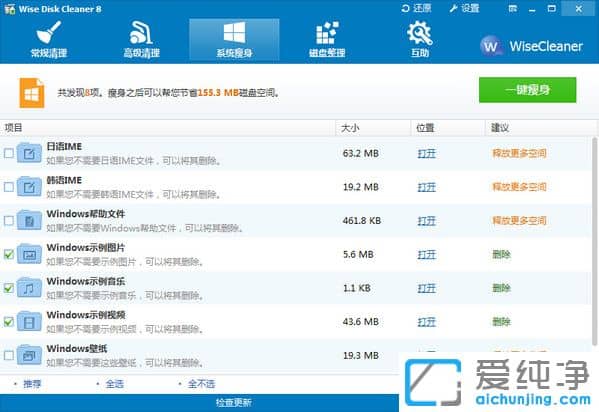Click 释放更多空间 for Windows帮助文件

519,221
